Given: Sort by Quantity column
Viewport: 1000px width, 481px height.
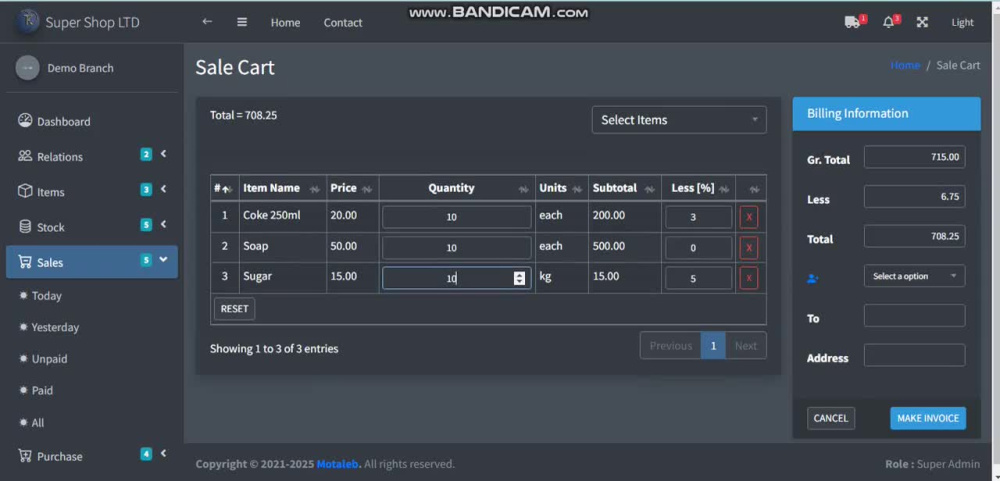Looking at the screenshot, I should click(x=457, y=188).
